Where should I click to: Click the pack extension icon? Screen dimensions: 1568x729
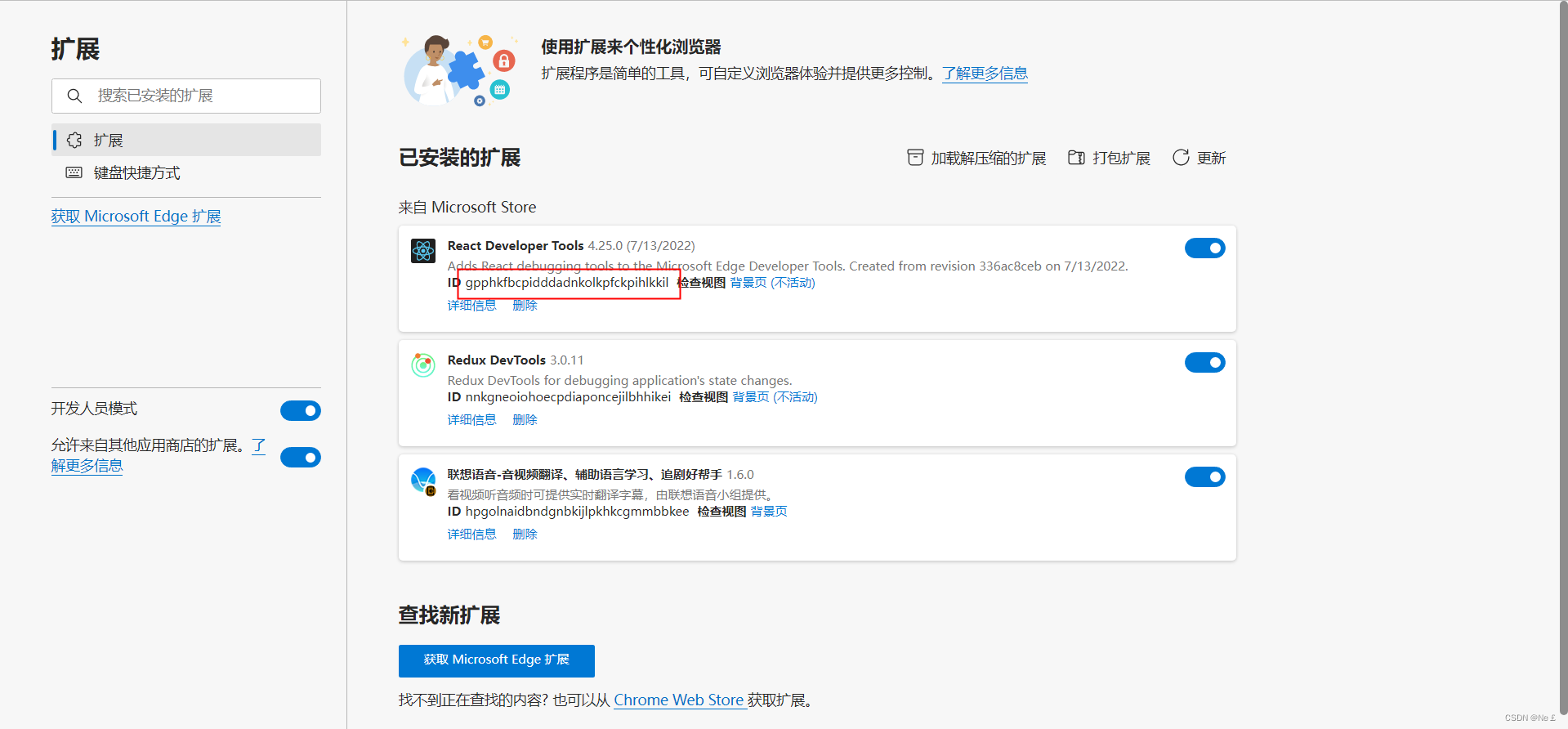1077,158
